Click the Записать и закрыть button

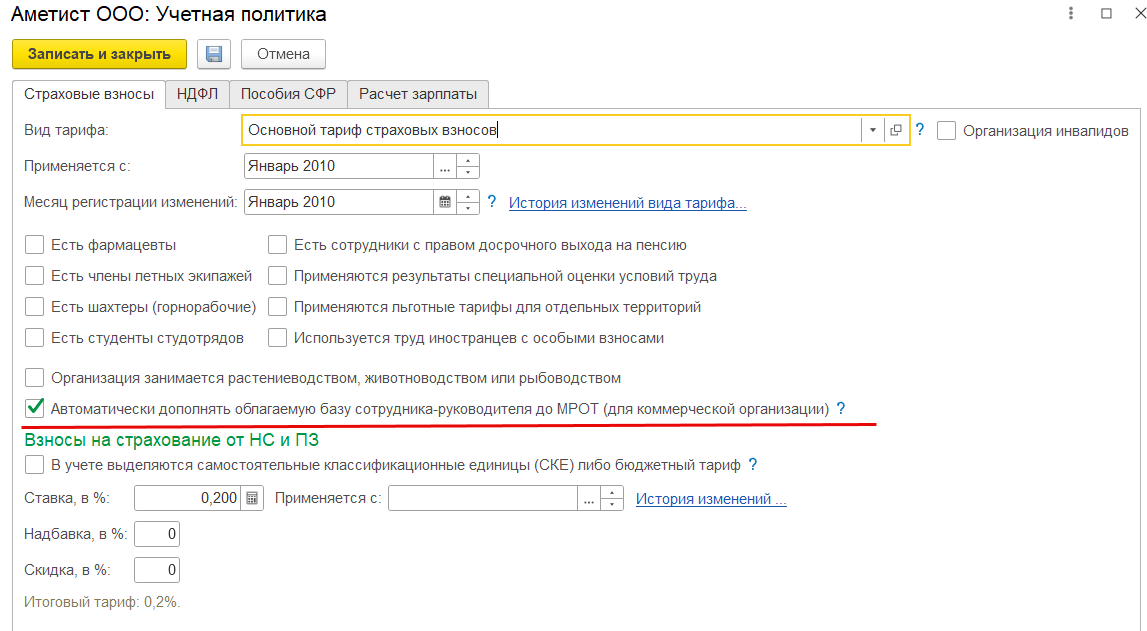98,53
